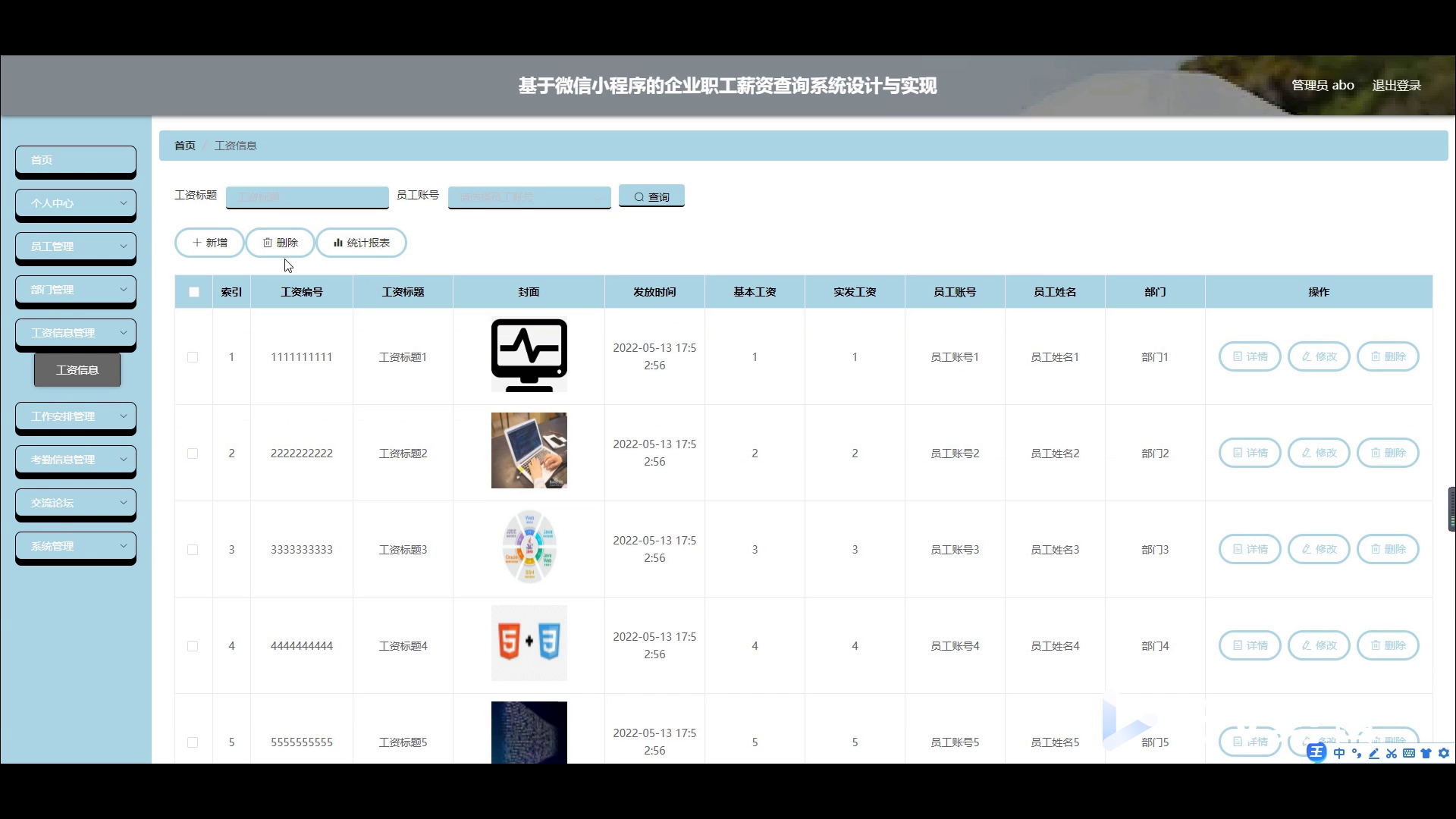Check the checkbox for row 4444444444
The height and width of the screenshot is (819, 1456).
(x=193, y=646)
